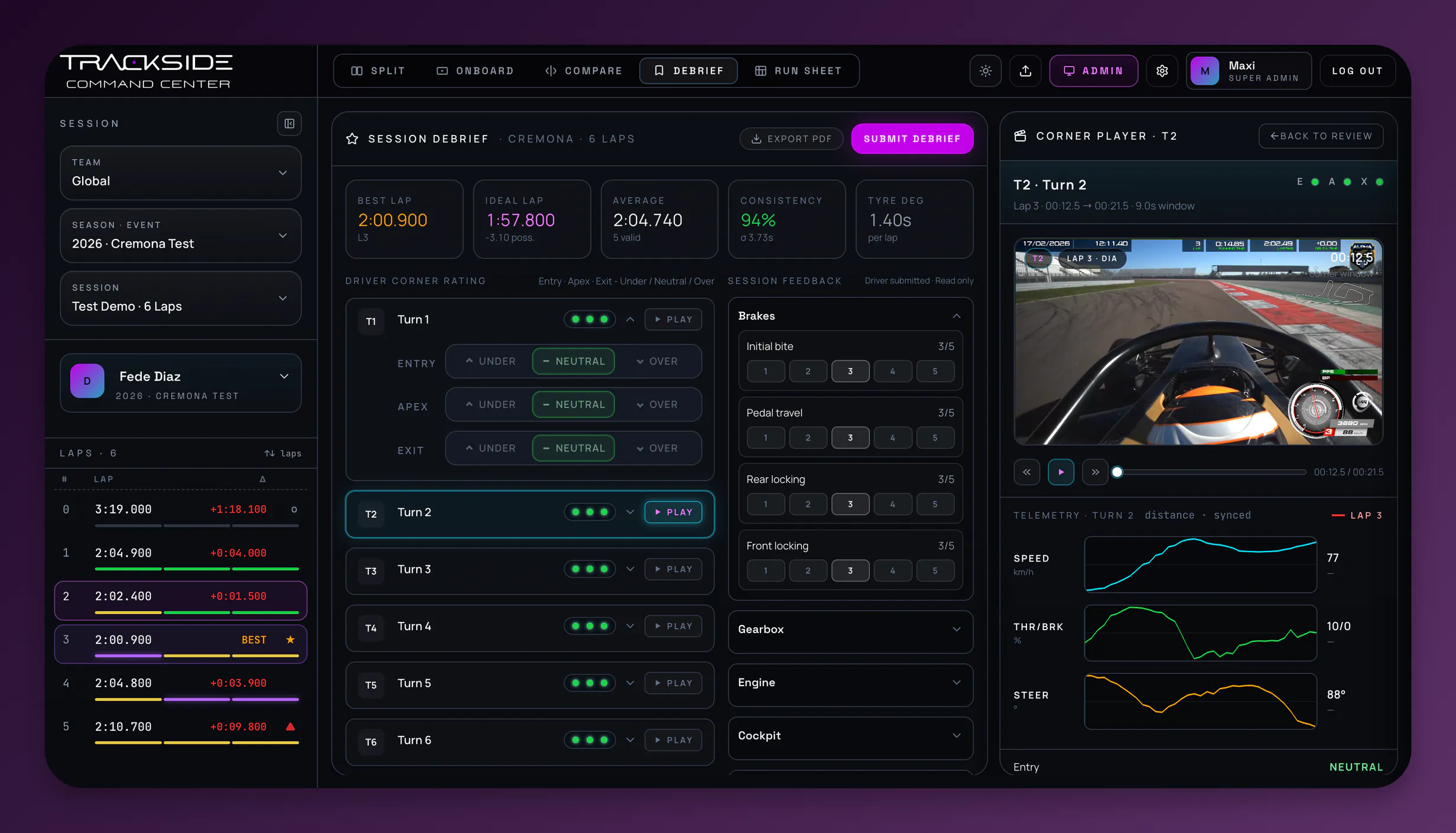Image resolution: width=1456 pixels, height=833 pixels.
Task: Collapse the Turn 1 rating row
Action: [630, 320]
